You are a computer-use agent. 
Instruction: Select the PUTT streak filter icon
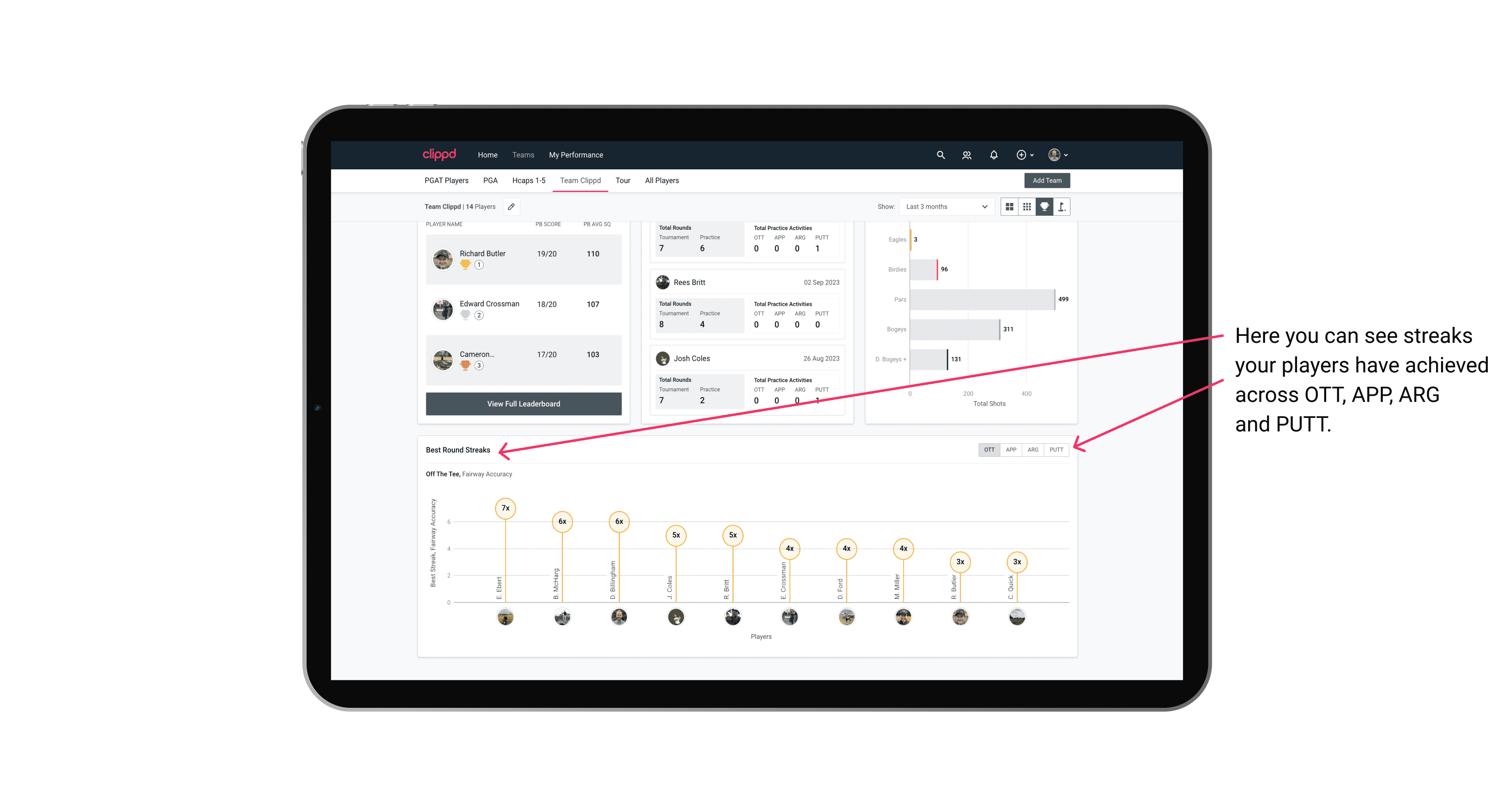(1056, 449)
